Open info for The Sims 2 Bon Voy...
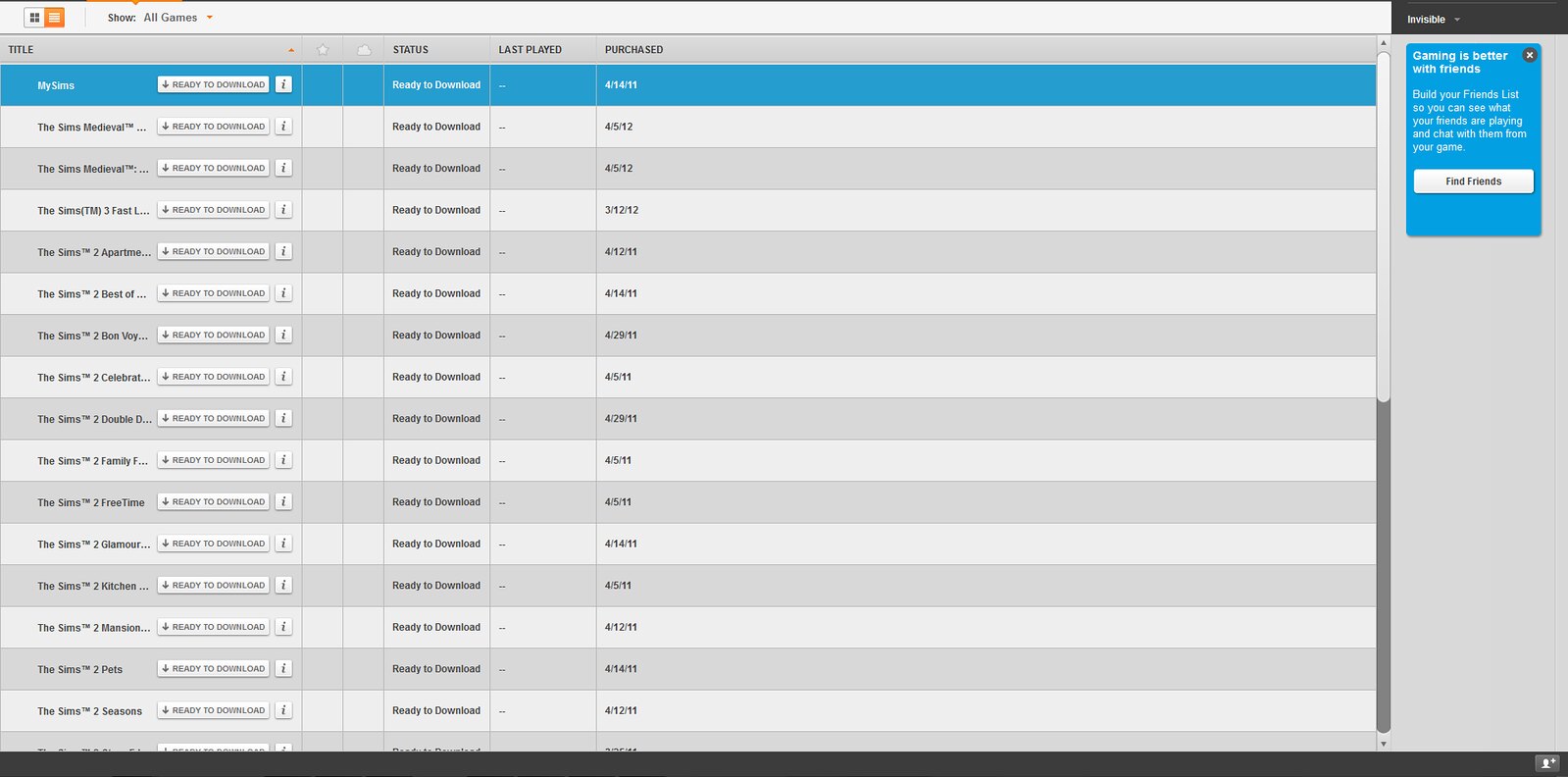Image resolution: width=1568 pixels, height=777 pixels. click(283, 335)
